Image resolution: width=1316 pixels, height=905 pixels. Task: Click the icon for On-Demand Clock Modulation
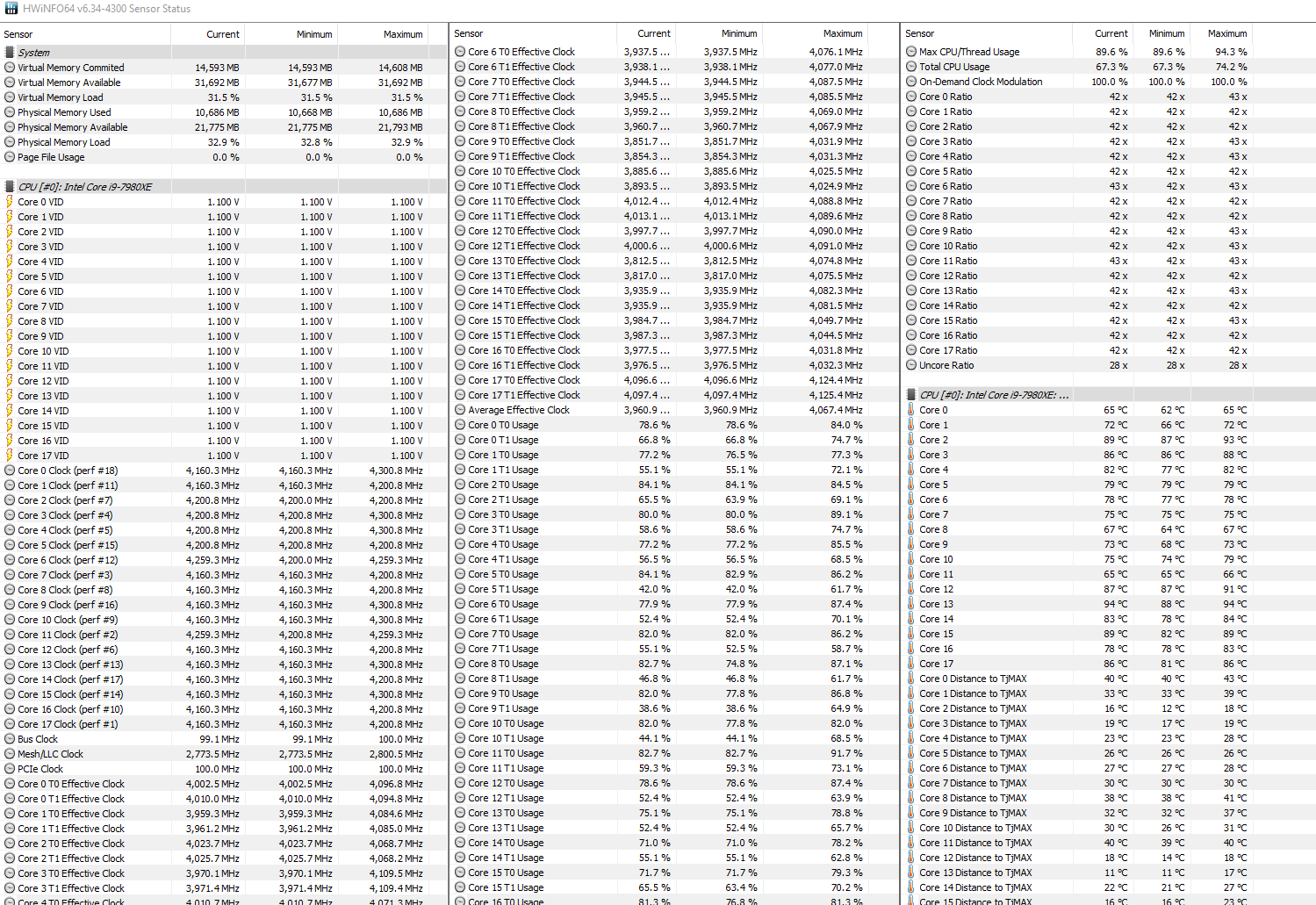(911, 82)
